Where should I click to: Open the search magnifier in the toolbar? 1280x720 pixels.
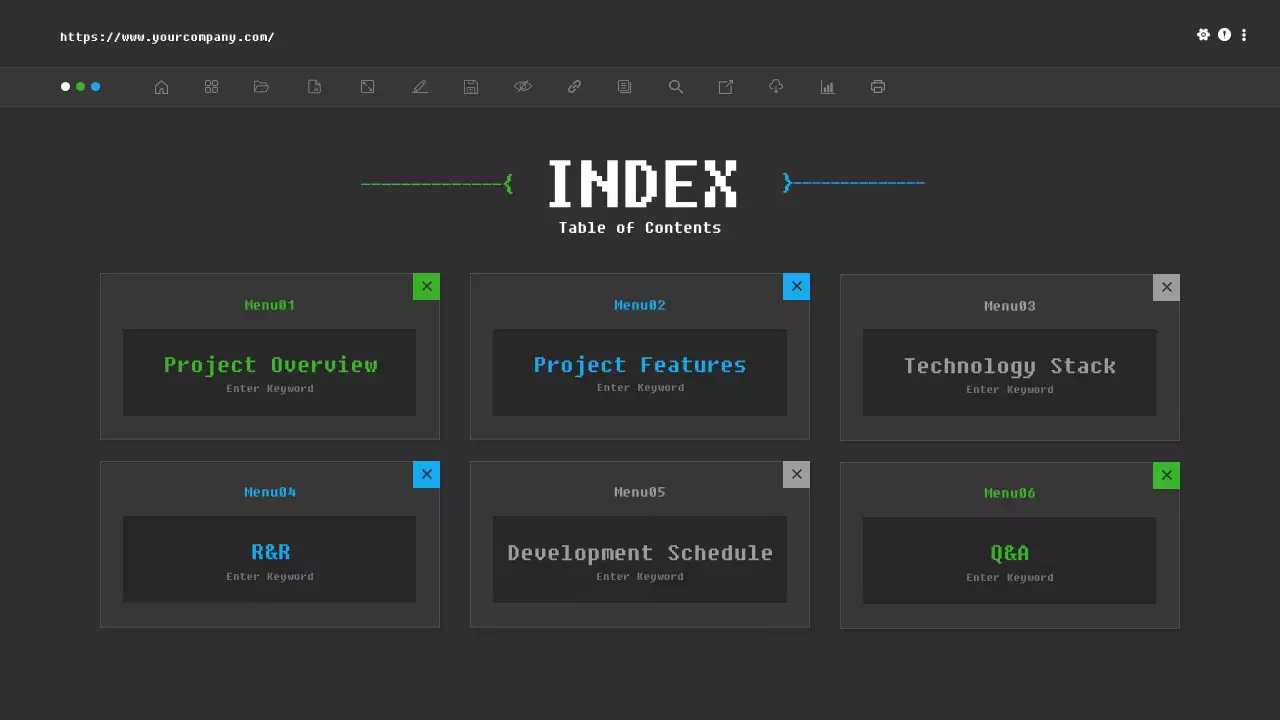point(675,87)
